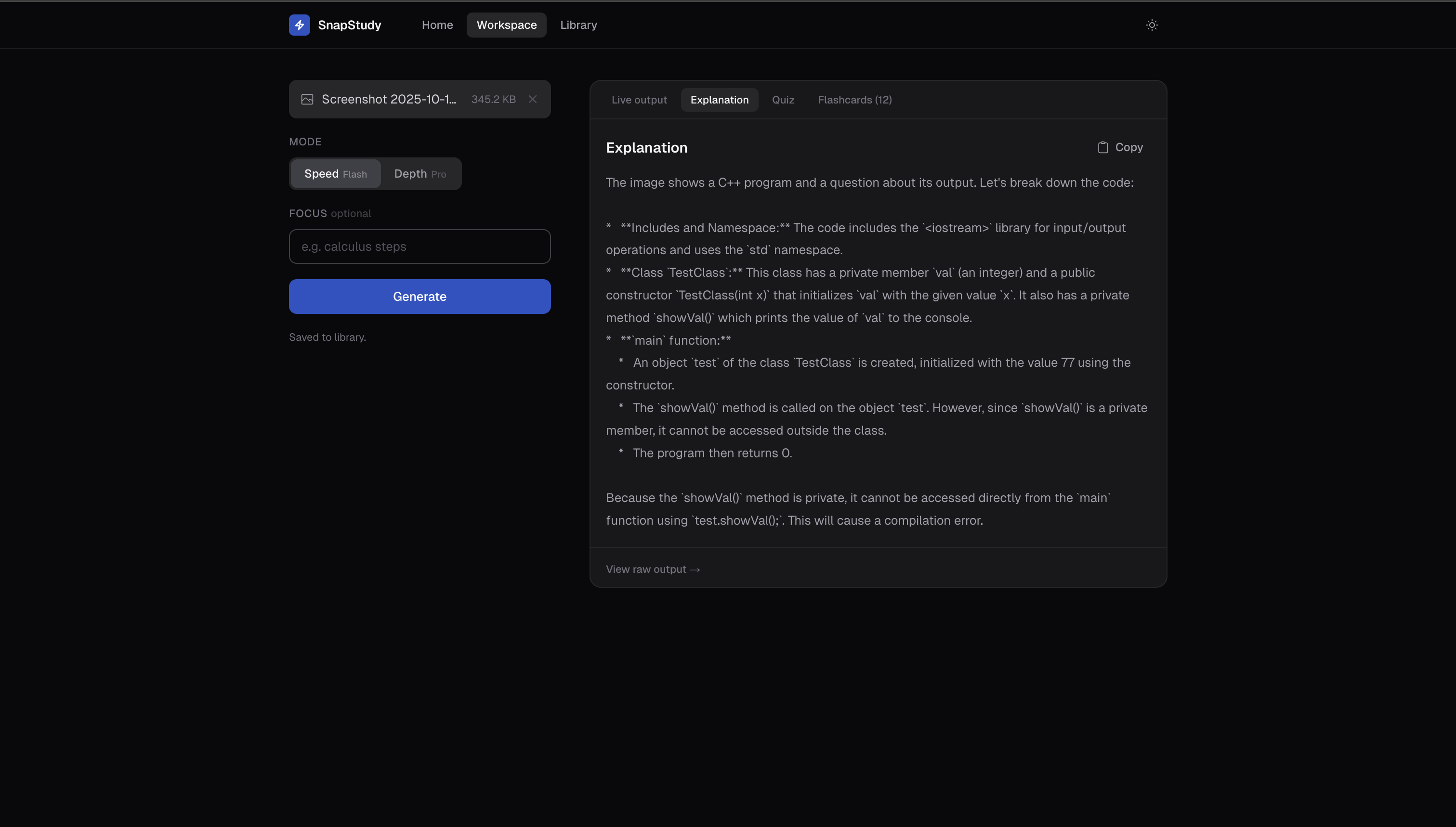Click the SnapStudy brand name
The width and height of the screenshot is (1456, 827).
click(350, 25)
